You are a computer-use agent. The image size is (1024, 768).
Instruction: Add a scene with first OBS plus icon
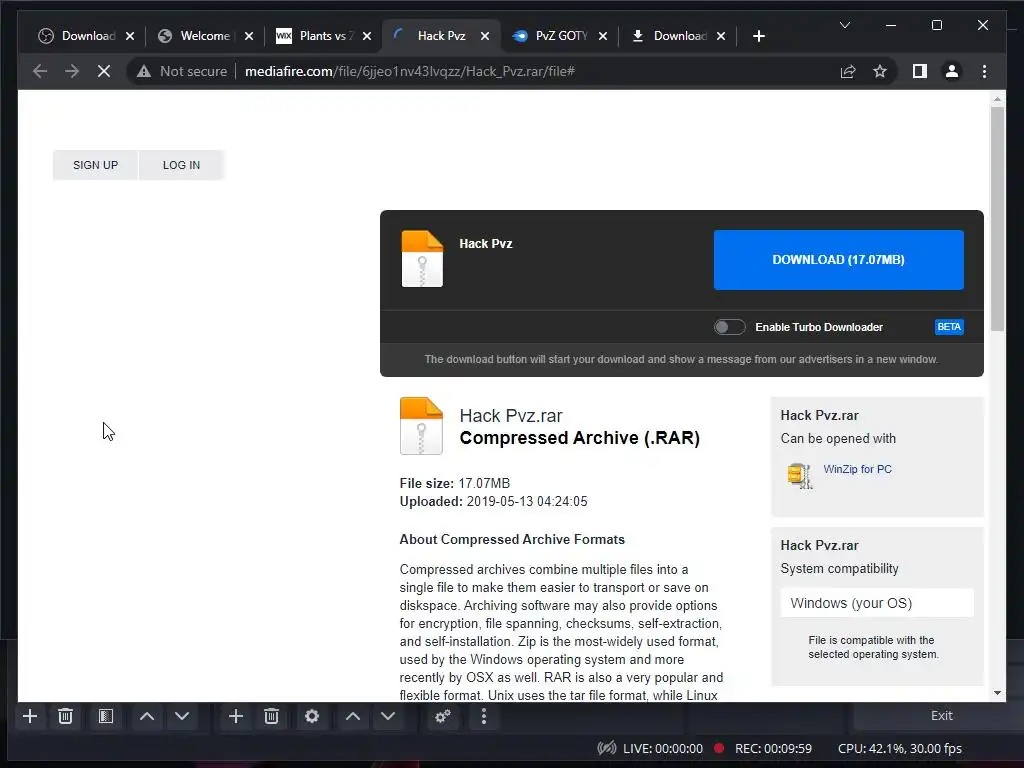[29, 716]
